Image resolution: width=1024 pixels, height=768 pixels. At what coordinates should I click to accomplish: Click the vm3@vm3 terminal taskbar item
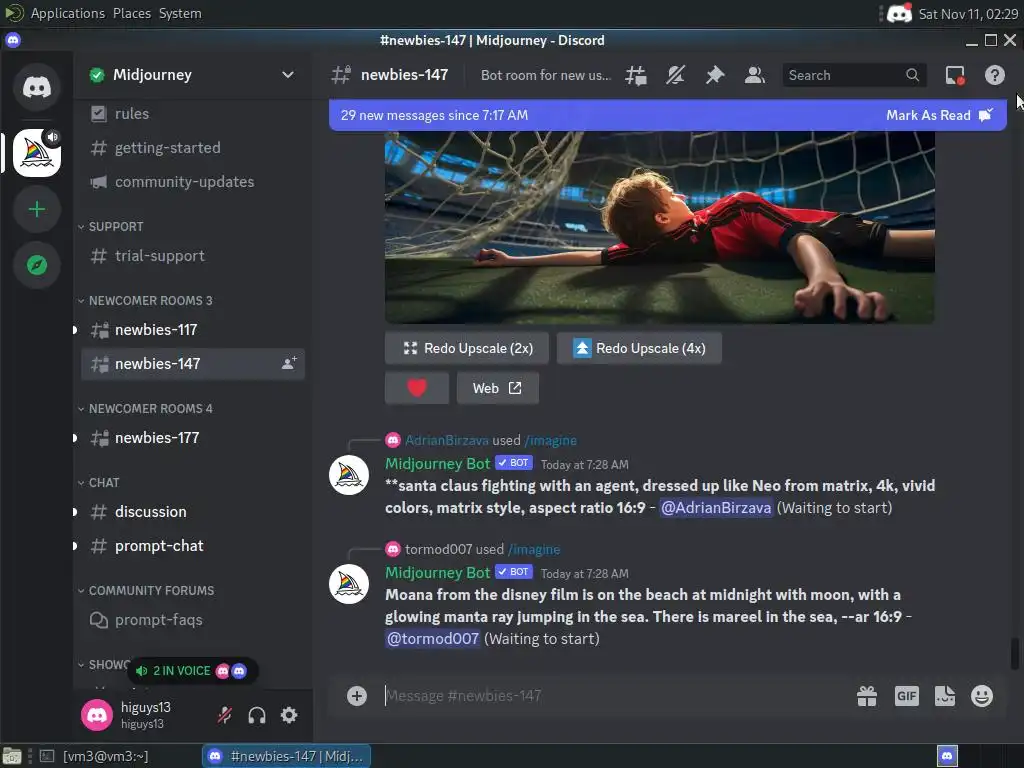pyautogui.click(x=95, y=756)
